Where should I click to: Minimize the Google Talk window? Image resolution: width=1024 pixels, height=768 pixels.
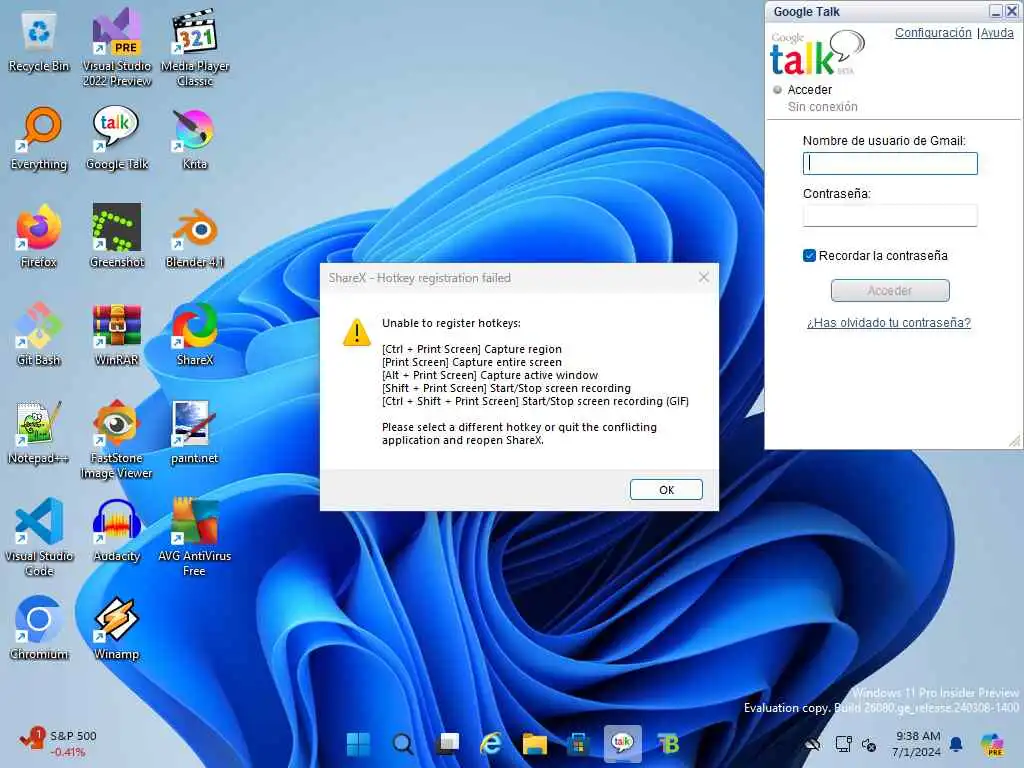click(x=995, y=11)
